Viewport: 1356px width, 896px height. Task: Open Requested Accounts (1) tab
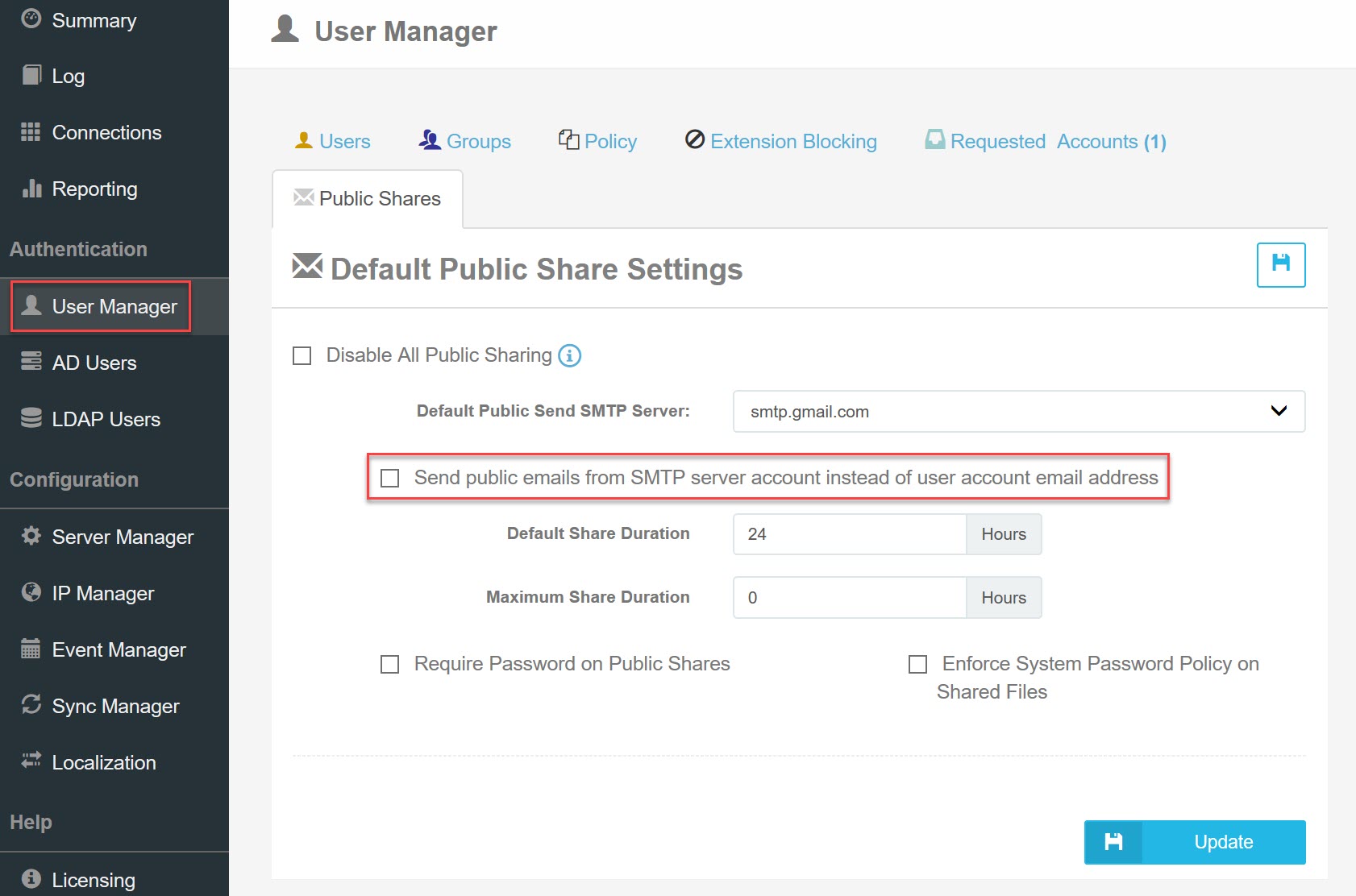(x=1046, y=141)
